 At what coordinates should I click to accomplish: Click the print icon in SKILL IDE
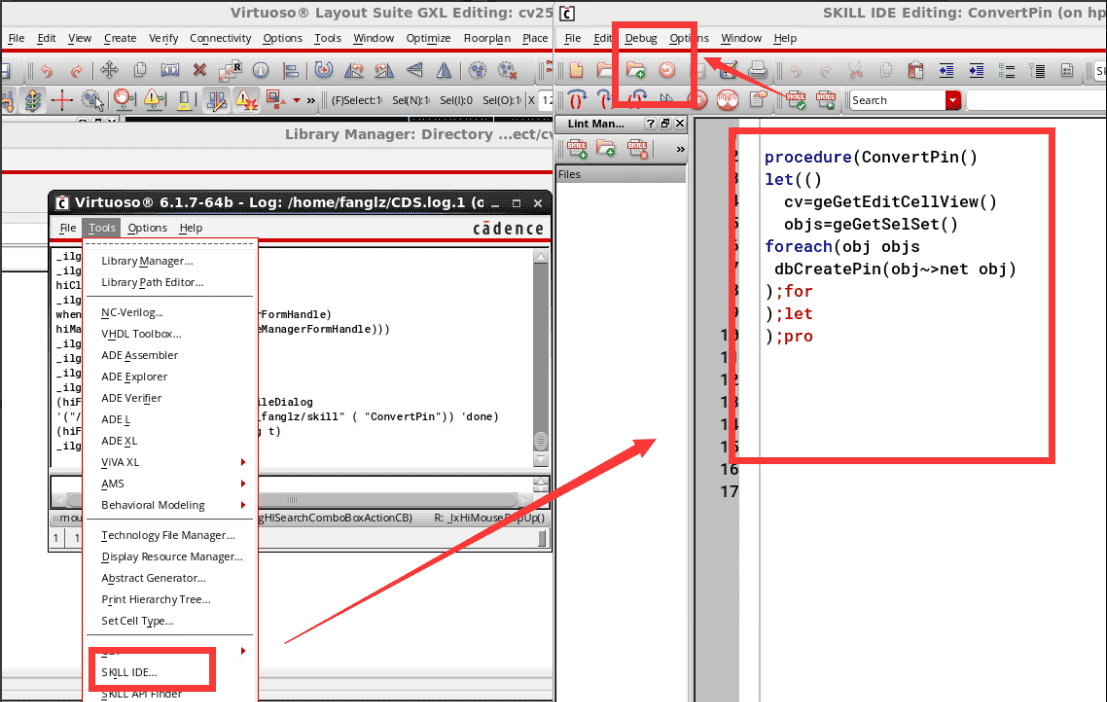pos(758,70)
